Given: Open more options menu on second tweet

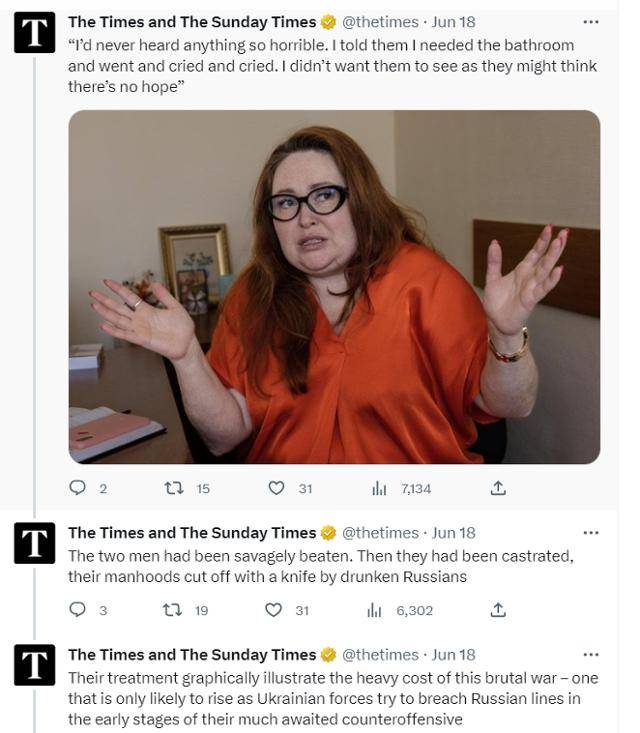Looking at the screenshot, I should coord(590,532).
